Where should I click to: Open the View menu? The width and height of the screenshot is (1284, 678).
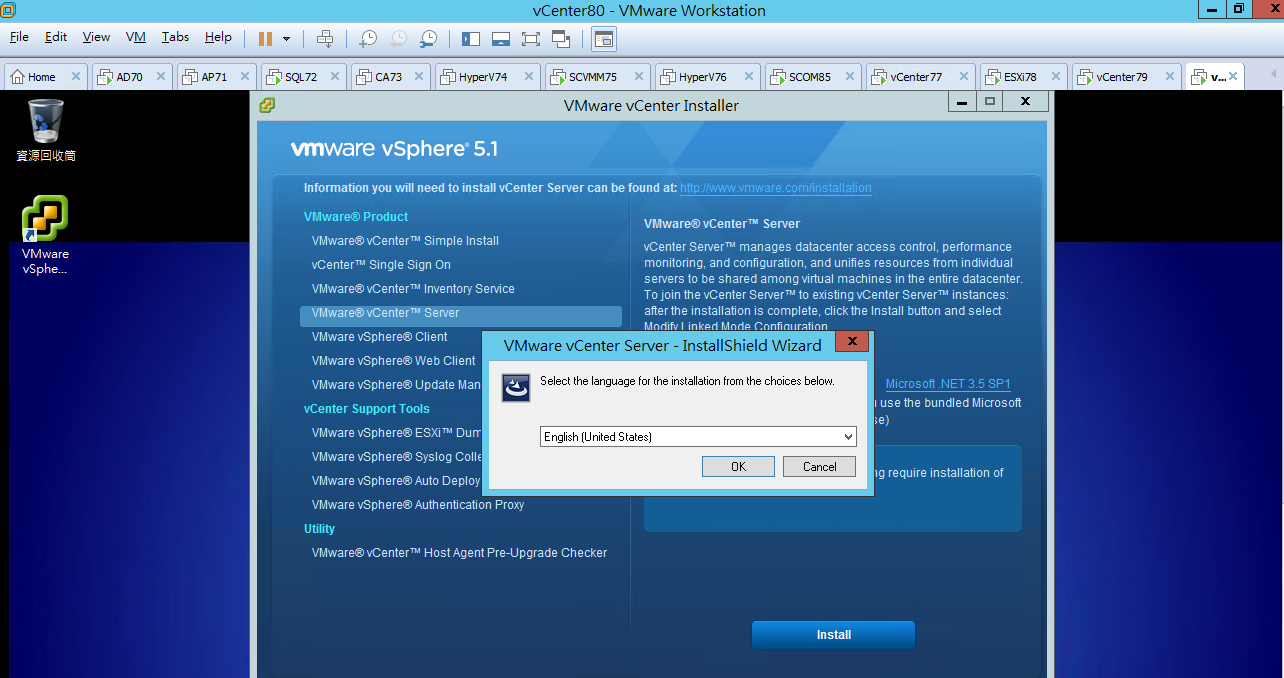coord(96,37)
